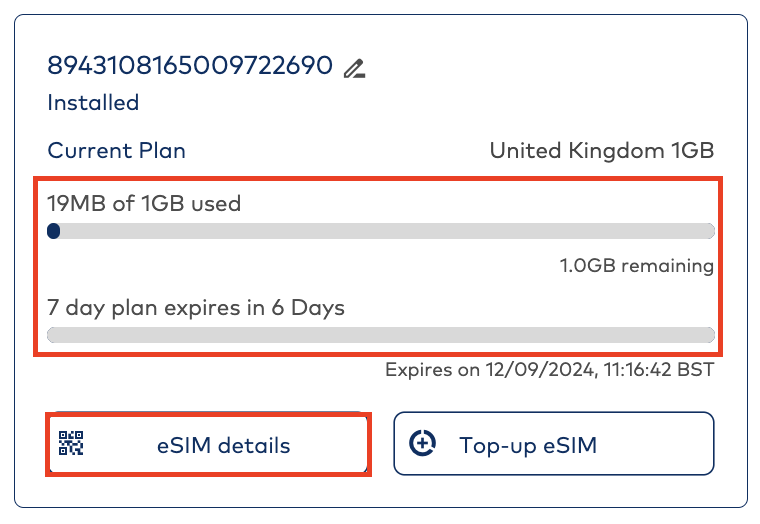Select the ICCID number 8943108165009722690
Screen dimensions: 760x524
click(x=190, y=66)
